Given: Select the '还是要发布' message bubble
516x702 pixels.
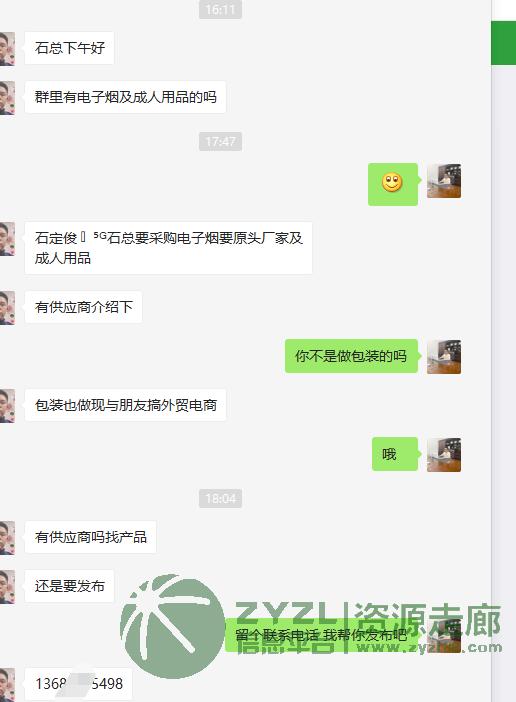Looking at the screenshot, I should point(69,586).
